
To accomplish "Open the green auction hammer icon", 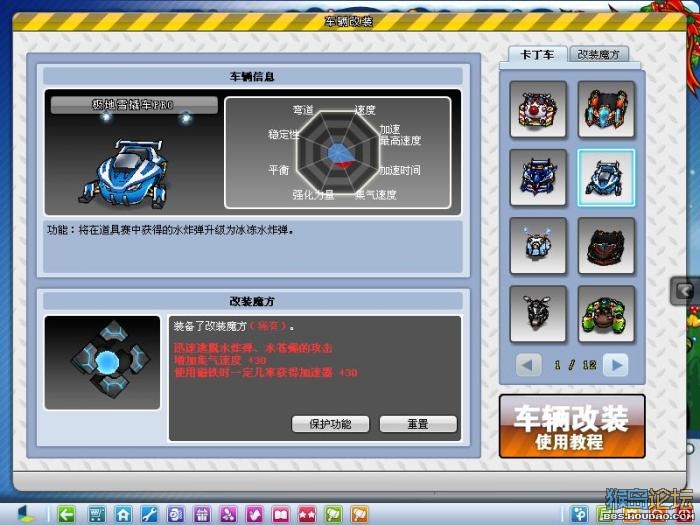I will point(333,515).
